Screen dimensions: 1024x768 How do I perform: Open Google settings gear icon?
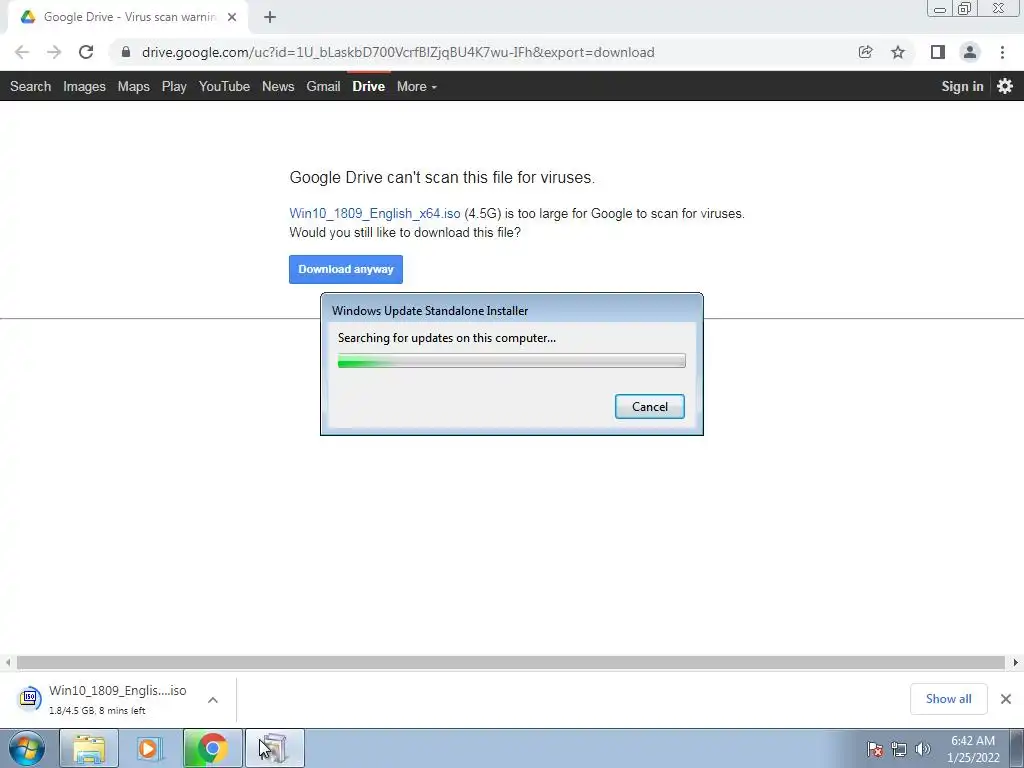[x=1005, y=86]
